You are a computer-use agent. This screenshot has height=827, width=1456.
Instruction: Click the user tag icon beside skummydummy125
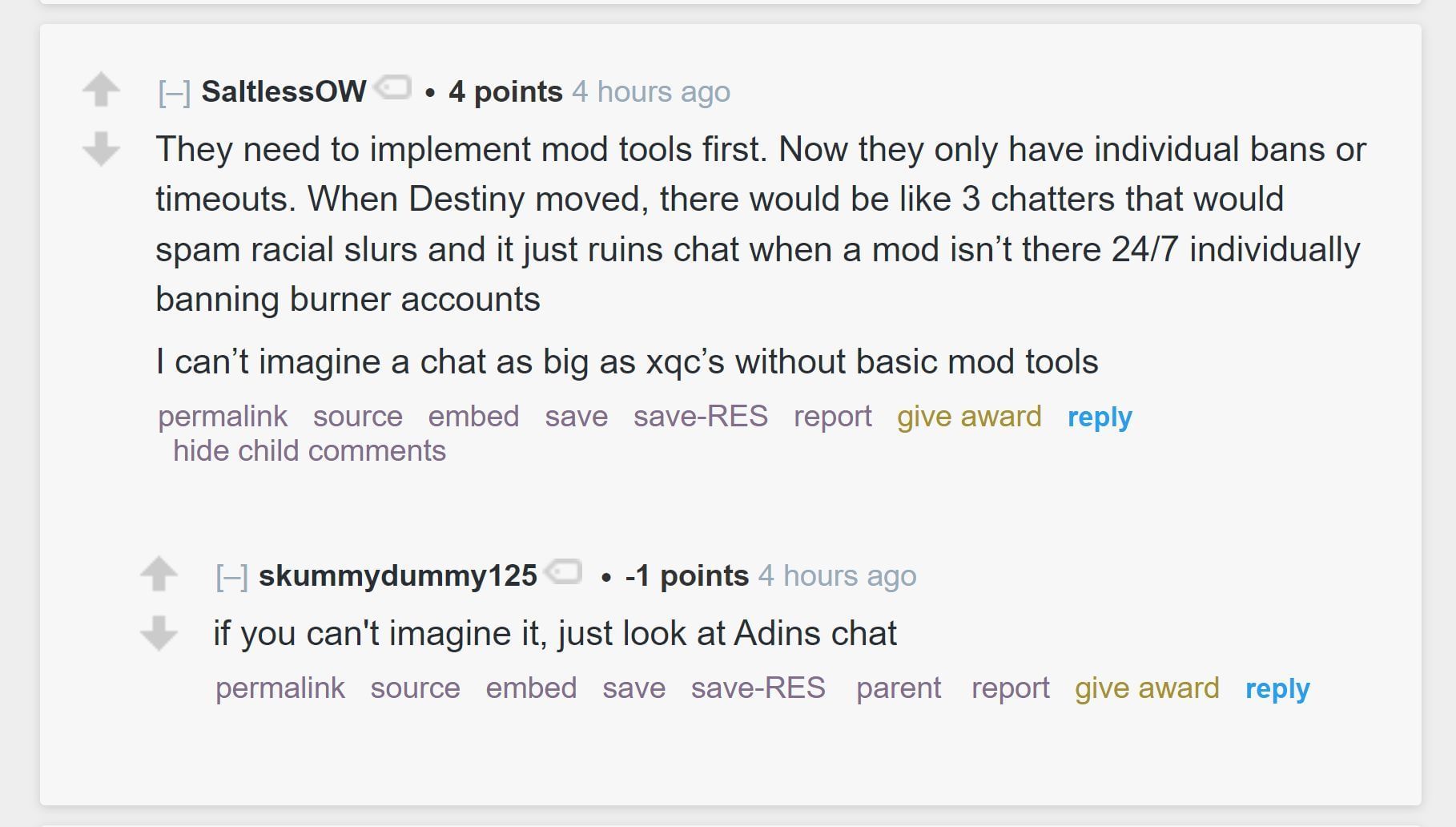(564, 571)
